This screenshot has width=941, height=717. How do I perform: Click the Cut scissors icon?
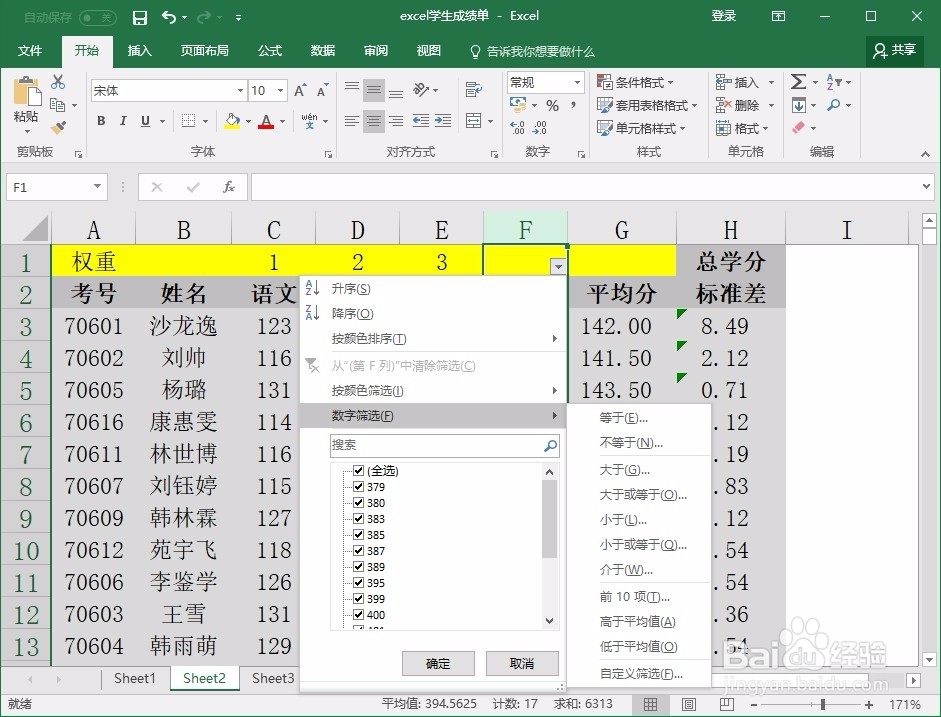pyautogui.click(x=58, y=82)
